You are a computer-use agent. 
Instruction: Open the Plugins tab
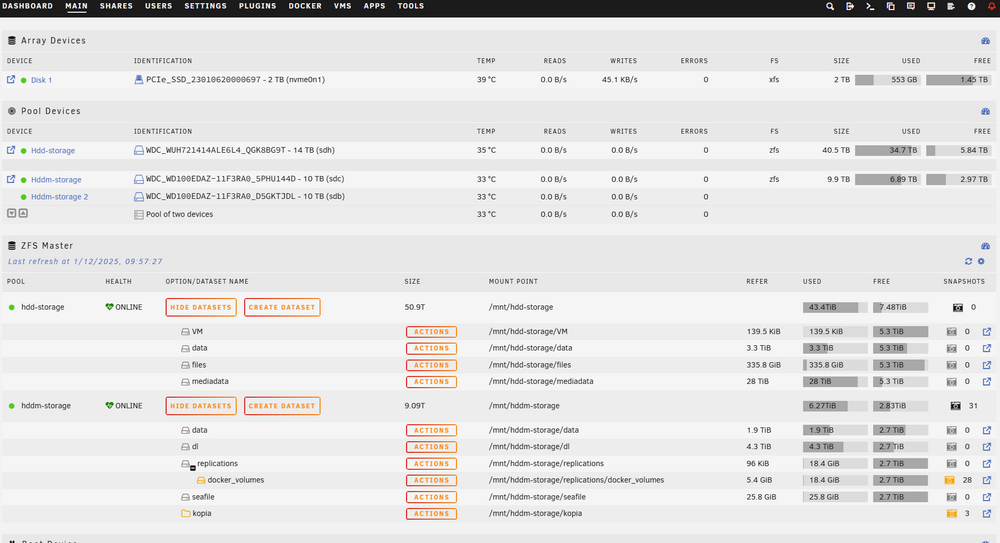pyautogui.click(x=258, y=6)
